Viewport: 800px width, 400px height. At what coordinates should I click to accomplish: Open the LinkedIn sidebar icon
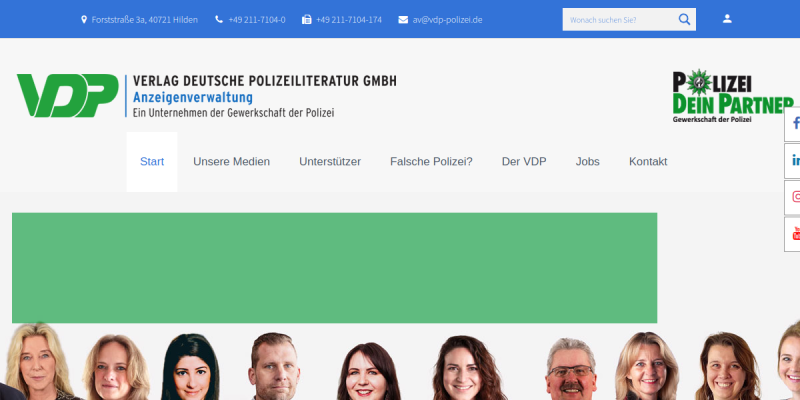click(x=794, y=160)
